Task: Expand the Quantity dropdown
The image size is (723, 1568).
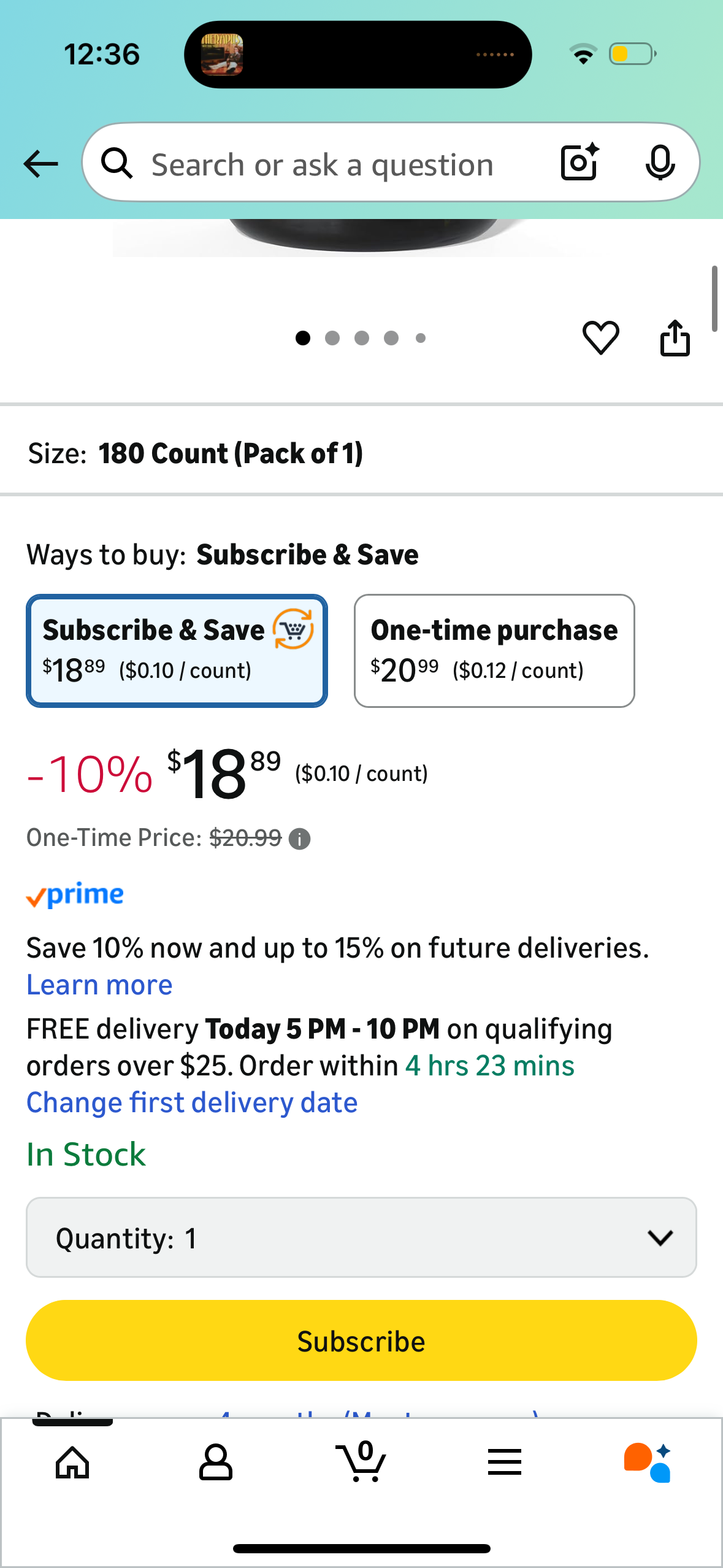Action: [x=361, y=1237]
